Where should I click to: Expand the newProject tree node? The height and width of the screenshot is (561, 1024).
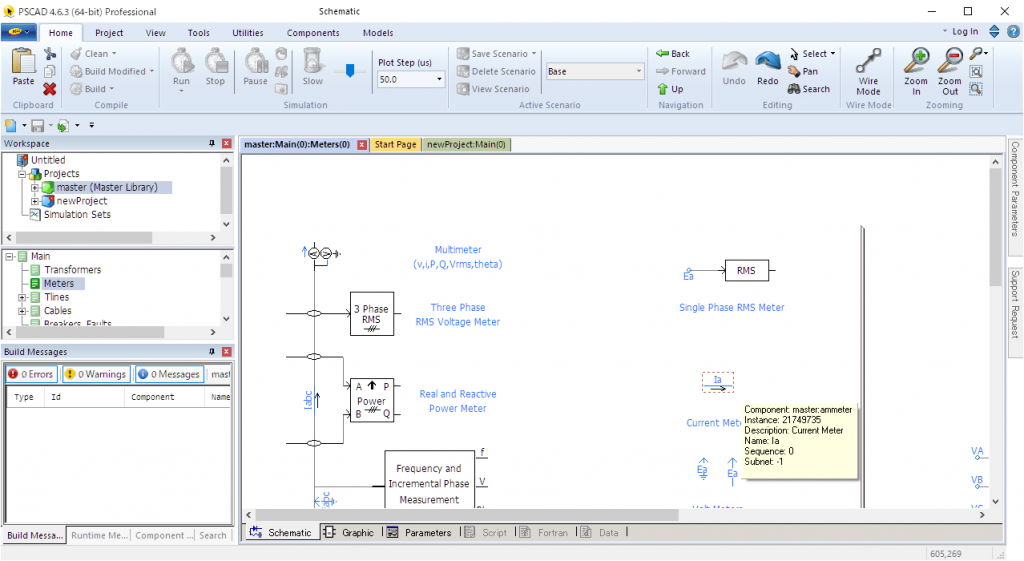tap(35, 201)
